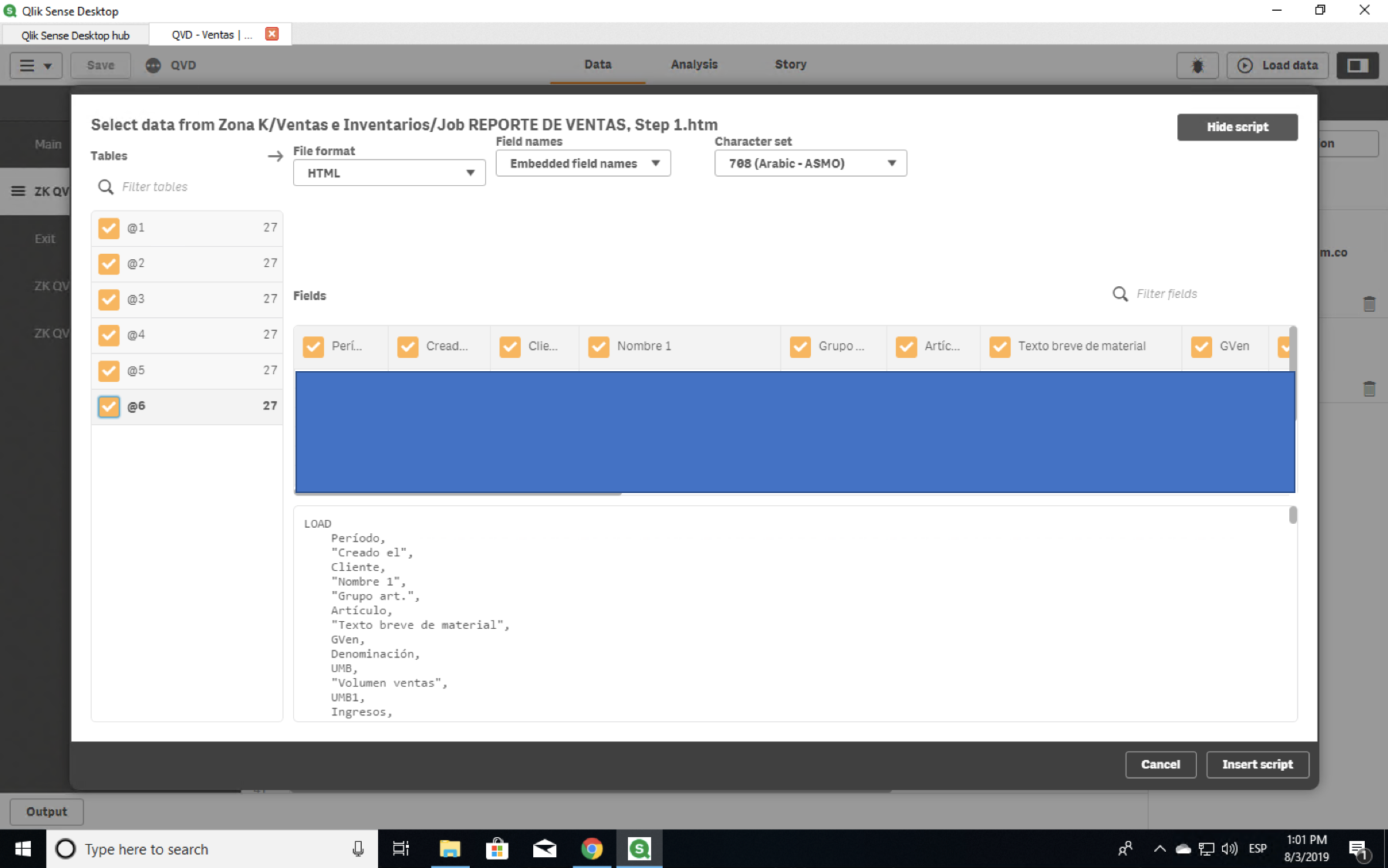Open the File format dropdown
This screenshot has width=1388, height=868.
[x=469, y=173]
